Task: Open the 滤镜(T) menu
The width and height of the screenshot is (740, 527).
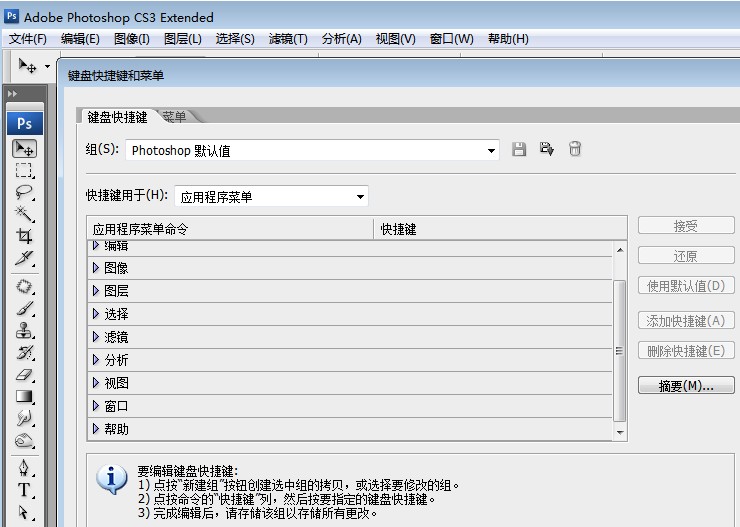Action: coord(288,39)
